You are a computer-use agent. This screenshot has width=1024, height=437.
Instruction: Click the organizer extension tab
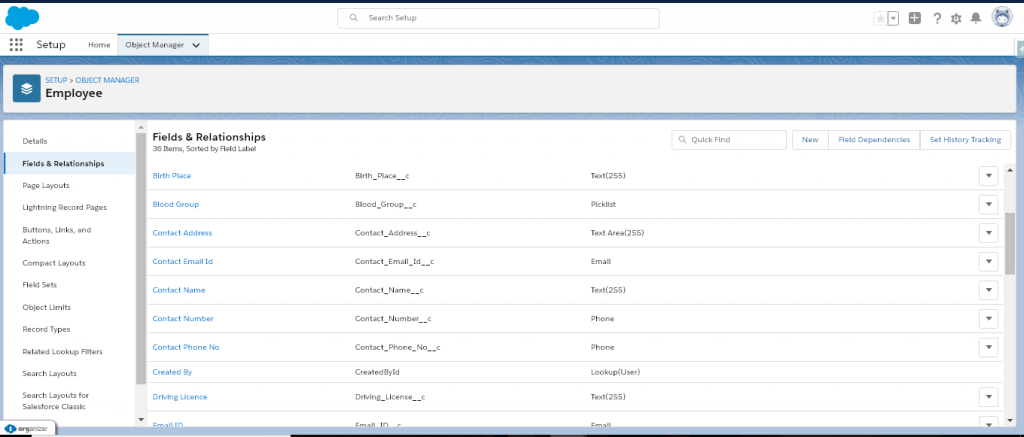point(27,429)
